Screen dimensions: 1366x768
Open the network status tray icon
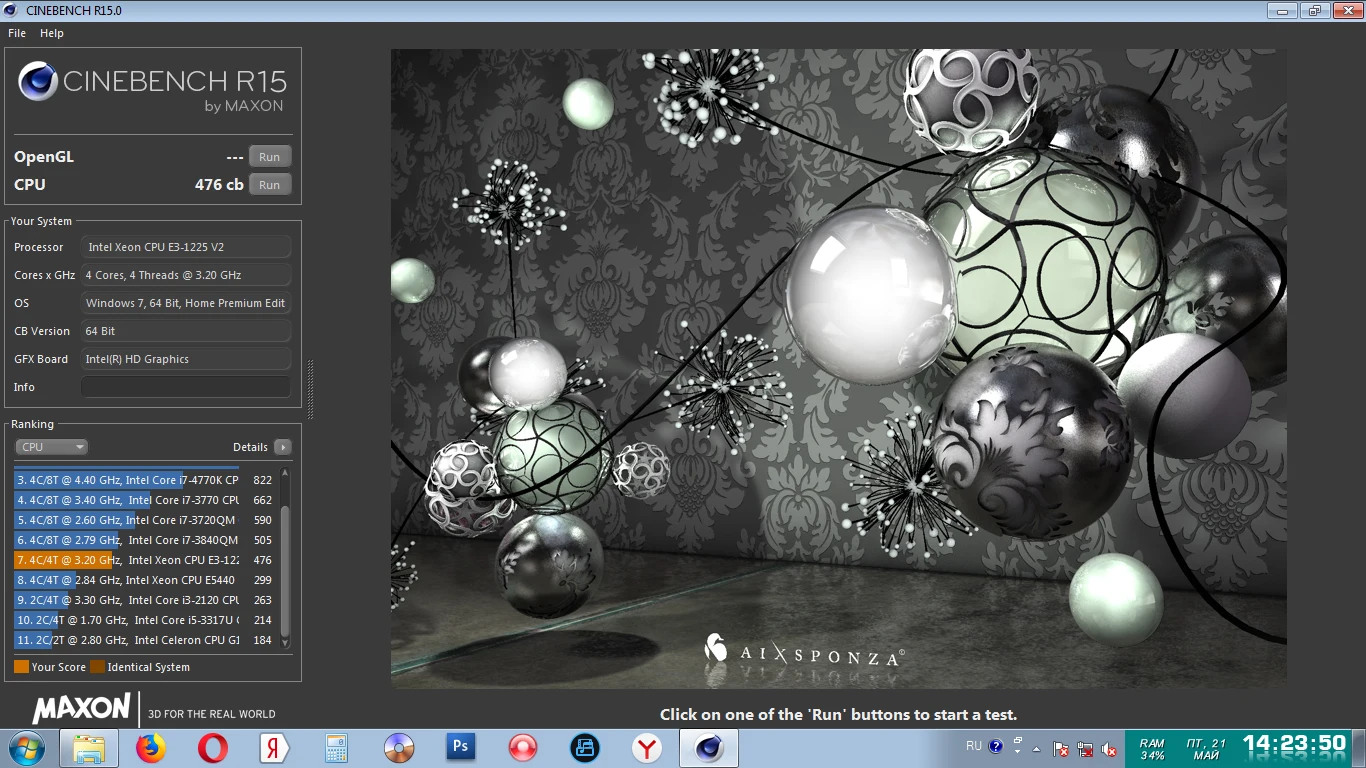coord(1085,748)
